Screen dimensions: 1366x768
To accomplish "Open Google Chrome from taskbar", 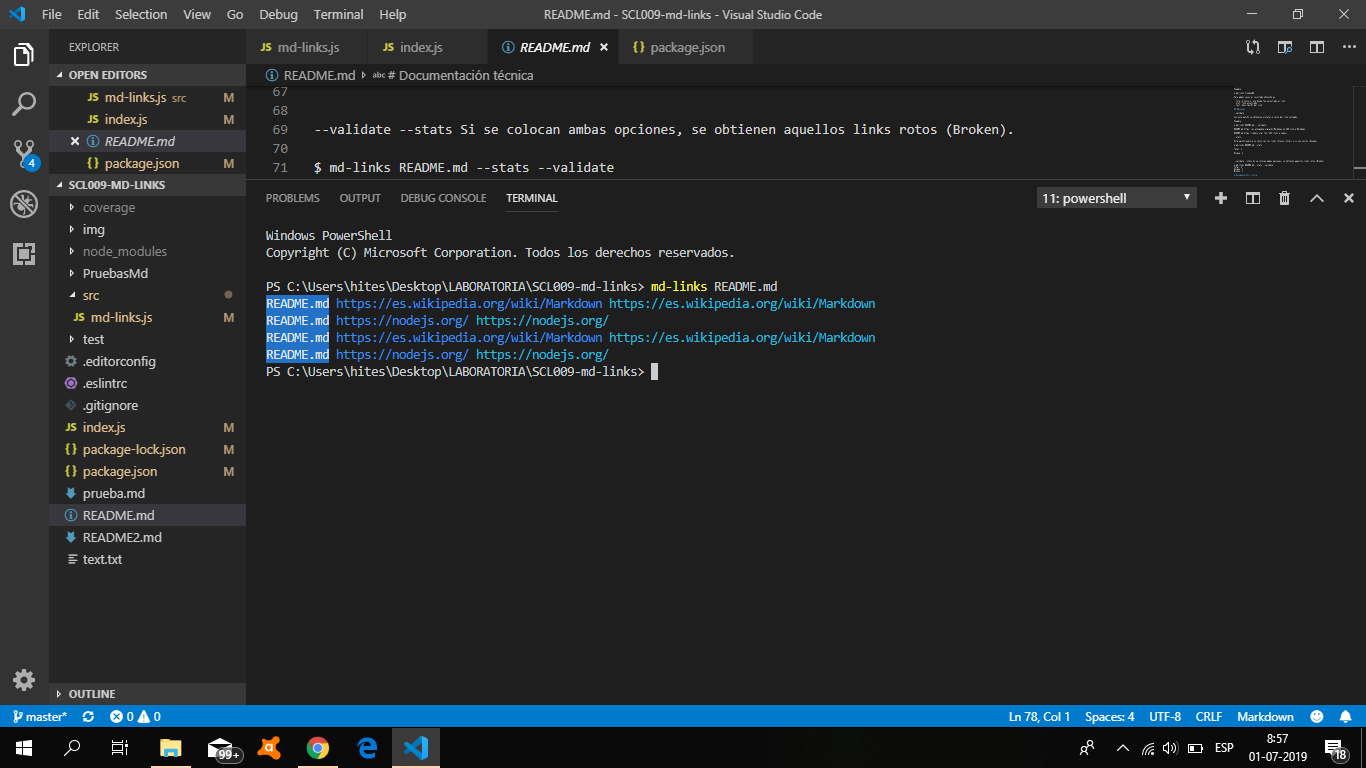I will (x=317, y=747).
